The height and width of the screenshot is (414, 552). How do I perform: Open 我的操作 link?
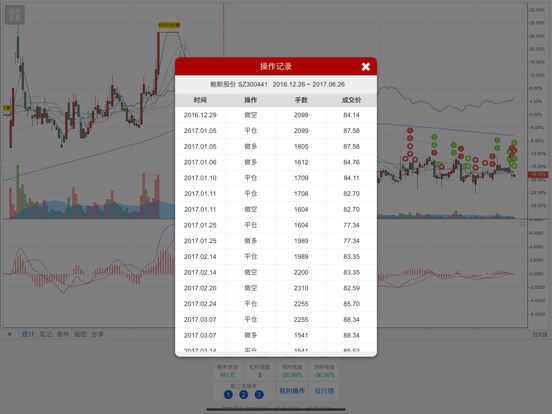tap(292, 391)
